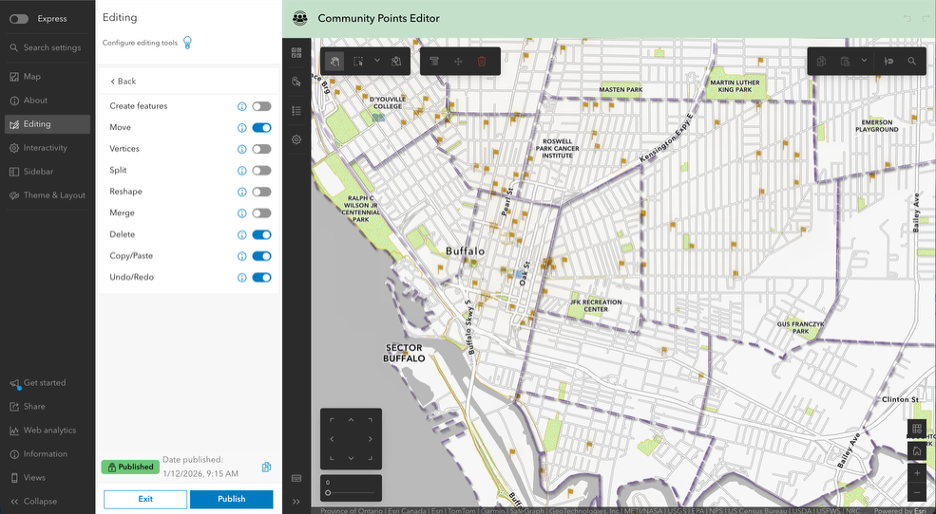Screen dimensions: 936x514
Task: Show info for Create features
Action: coord(242,106)
